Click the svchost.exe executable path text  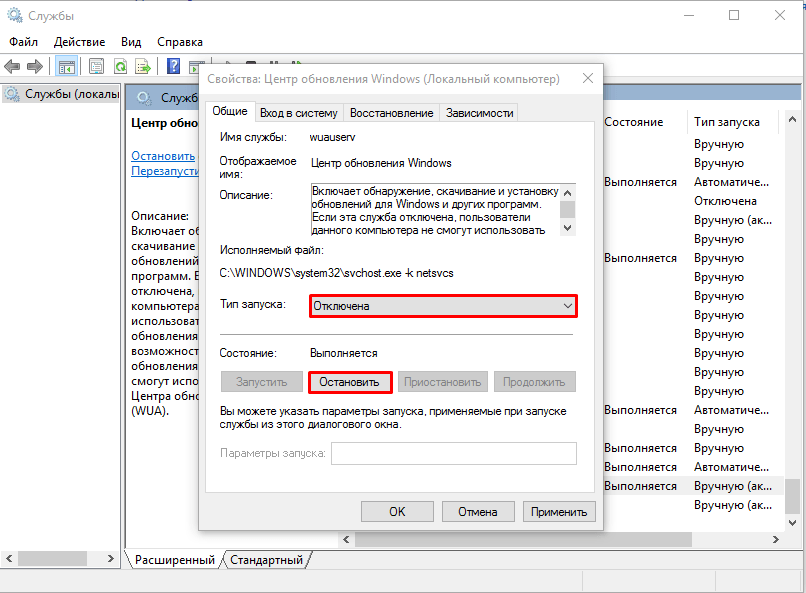pyautogui.click(x=336, y=273)
